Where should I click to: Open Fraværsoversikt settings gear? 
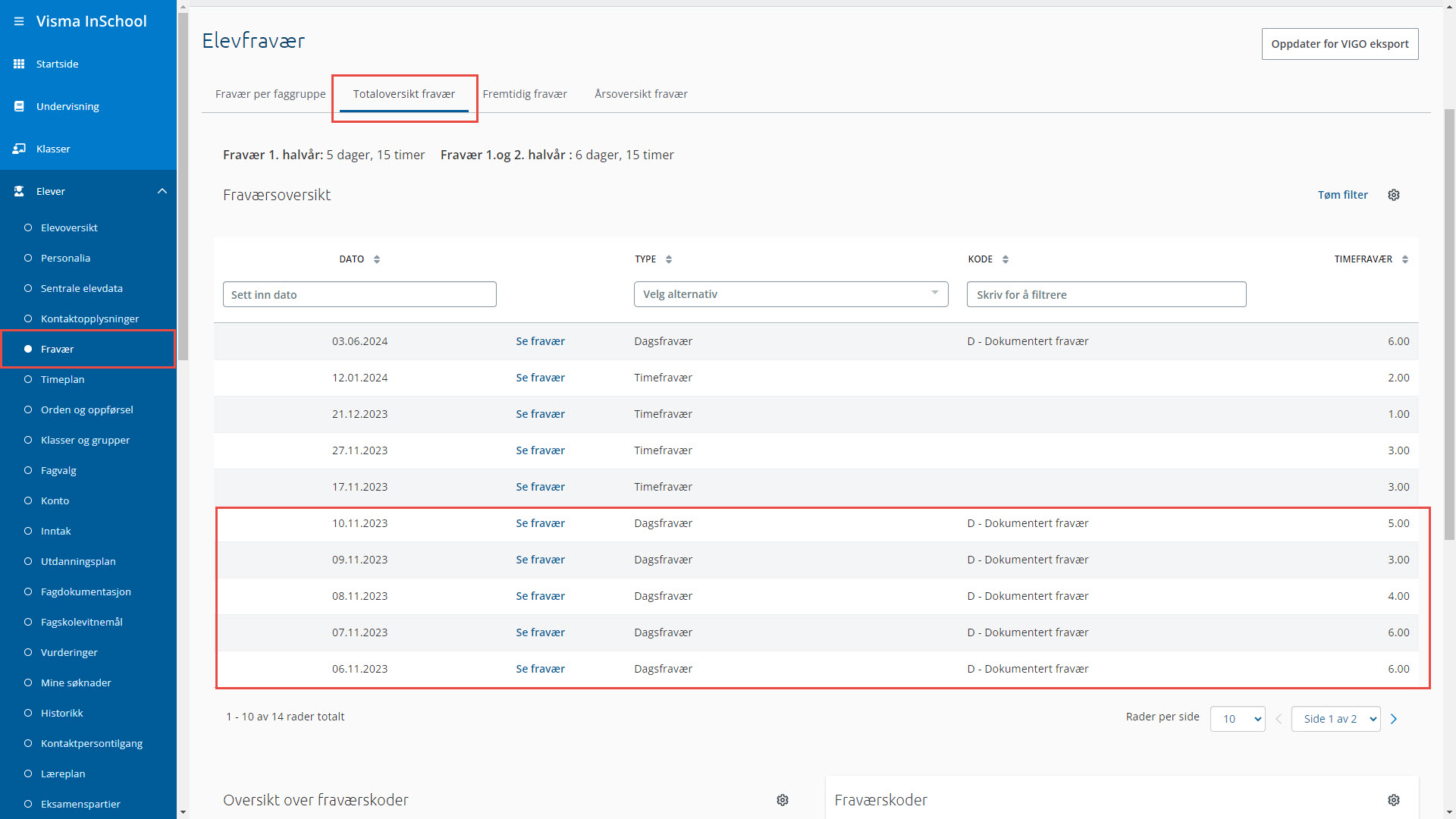pos(1394,195)
